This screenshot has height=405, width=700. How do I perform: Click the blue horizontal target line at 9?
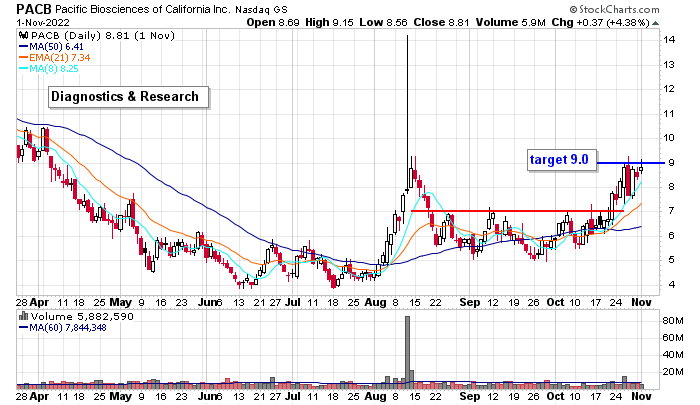point(630,163)
